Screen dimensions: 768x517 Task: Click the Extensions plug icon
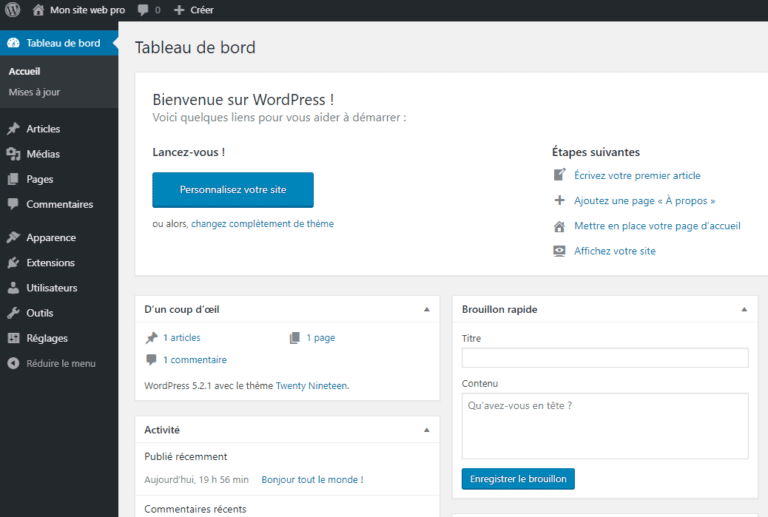[13, 263]
